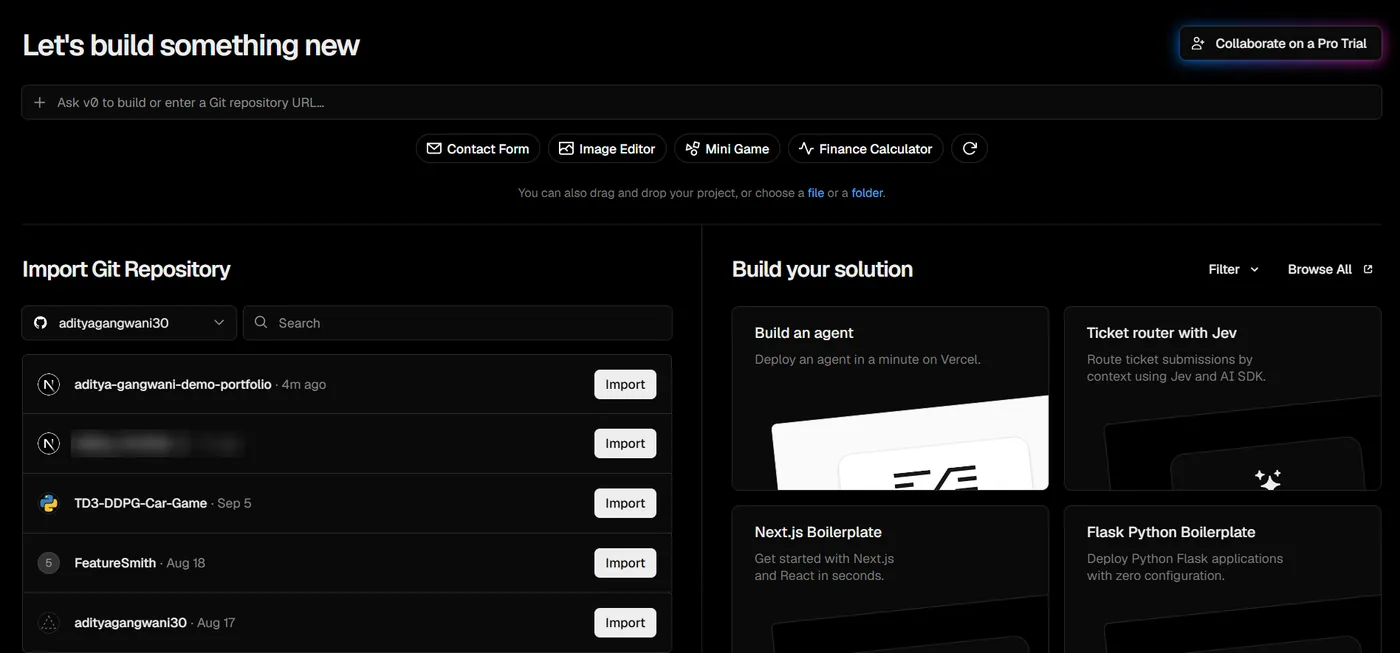Click the Python icon beside TD3-DDPG-Car-Game
This screenshot has width=1400, height=653.
48,503
